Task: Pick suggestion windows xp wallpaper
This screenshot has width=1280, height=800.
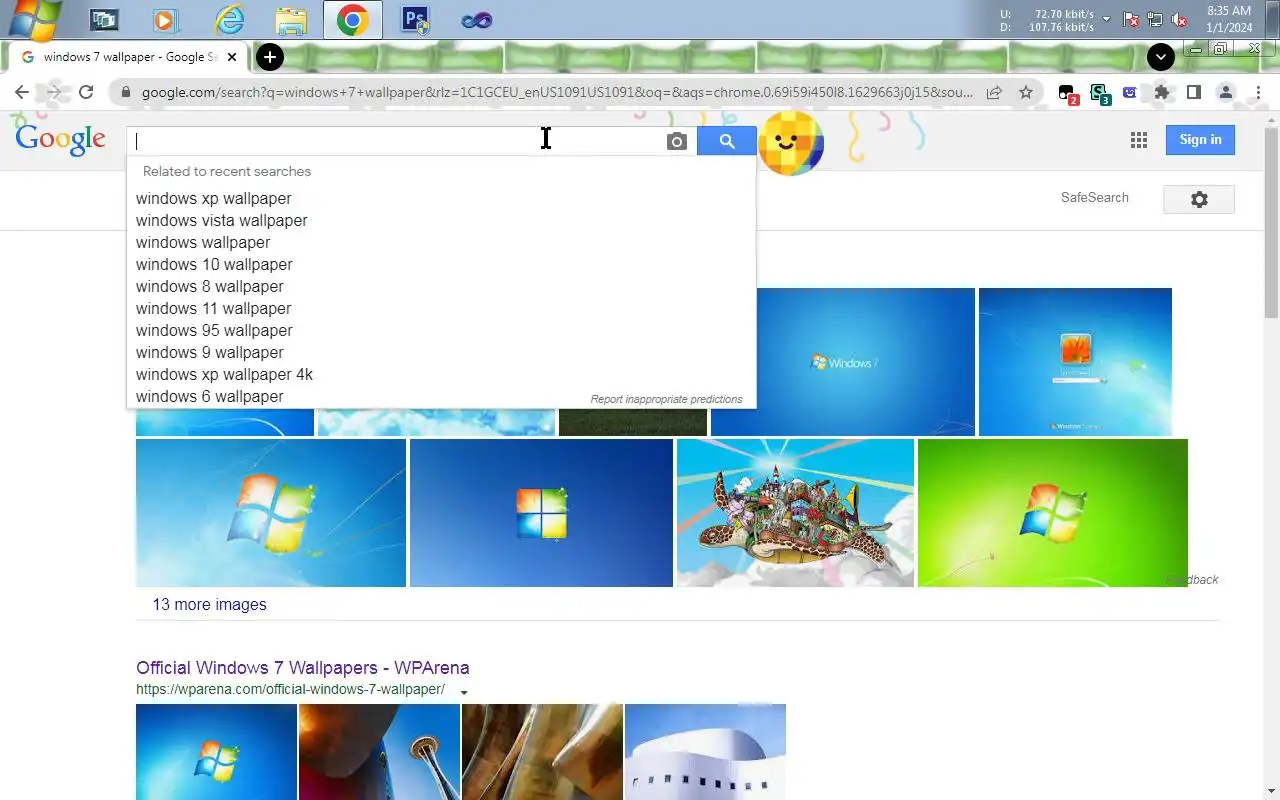Action: click(x=441, y=198)
